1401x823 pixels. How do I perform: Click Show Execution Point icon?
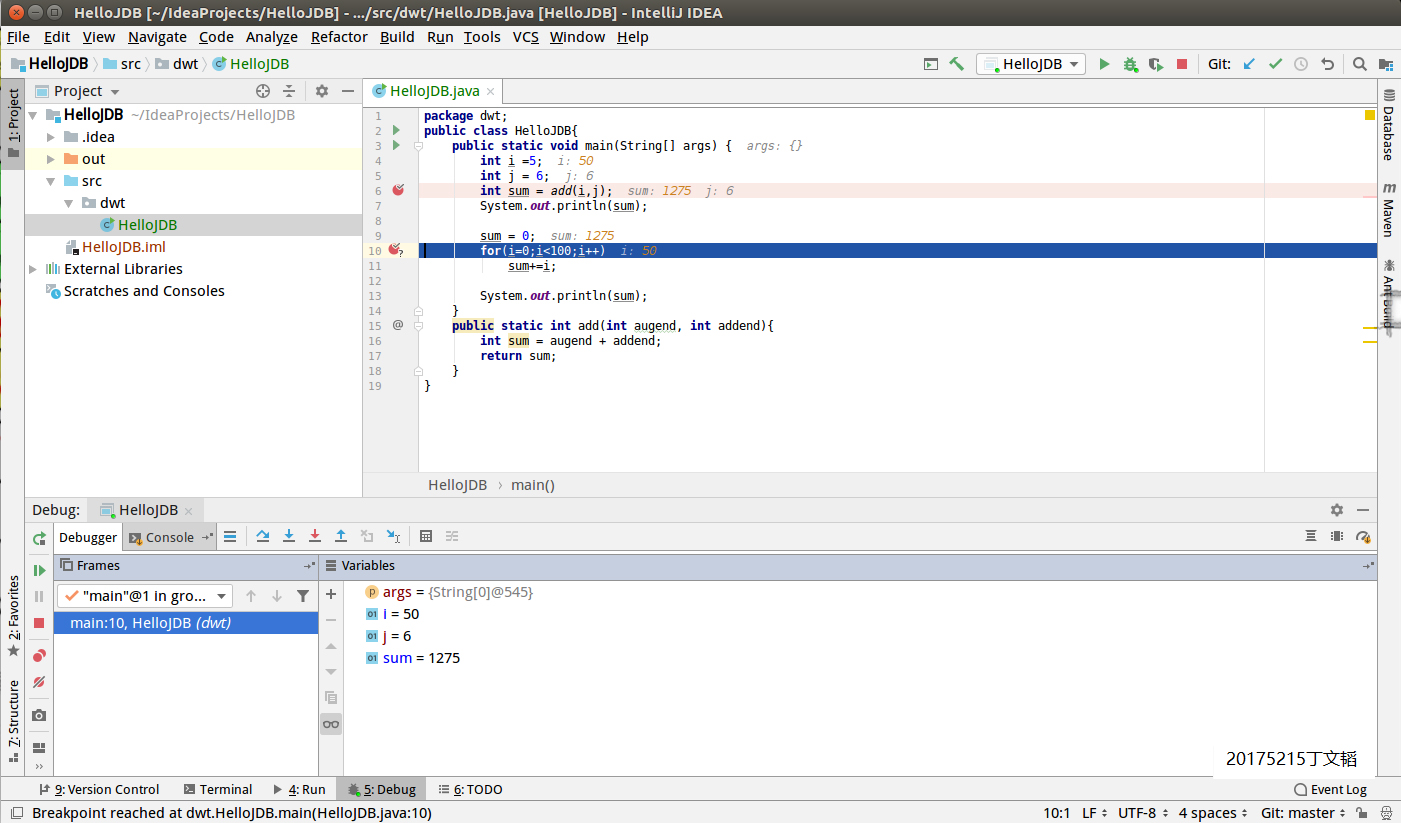[x=230, y=536]
